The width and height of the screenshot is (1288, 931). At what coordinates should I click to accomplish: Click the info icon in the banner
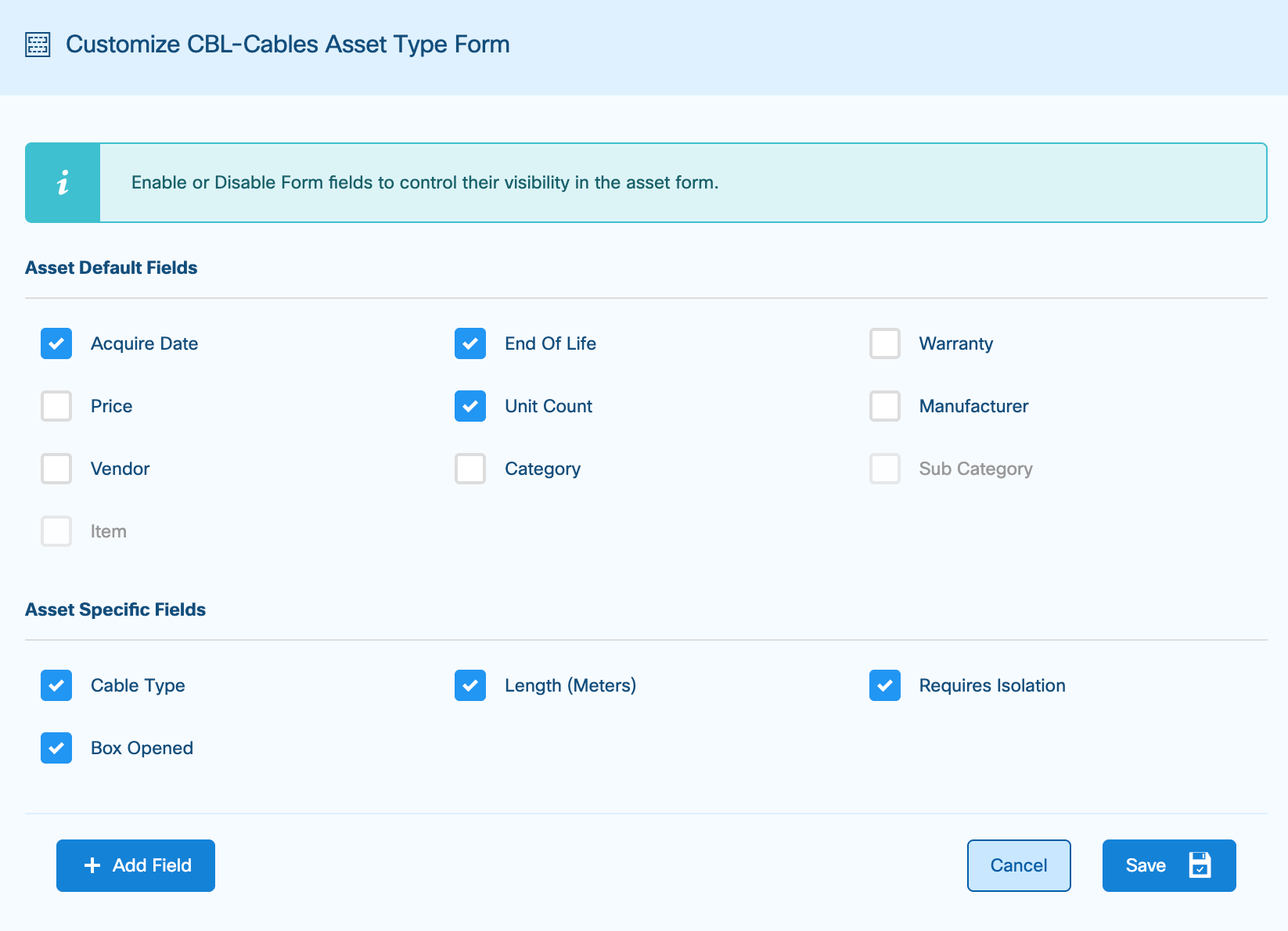(63, 182)
